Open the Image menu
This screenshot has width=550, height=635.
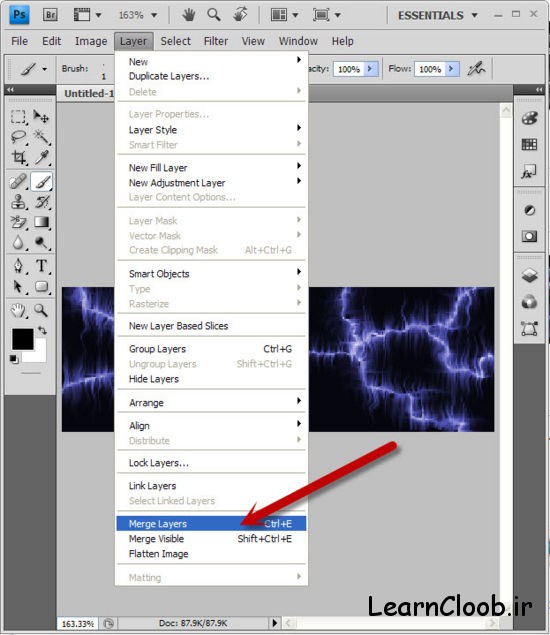(91, 41)
